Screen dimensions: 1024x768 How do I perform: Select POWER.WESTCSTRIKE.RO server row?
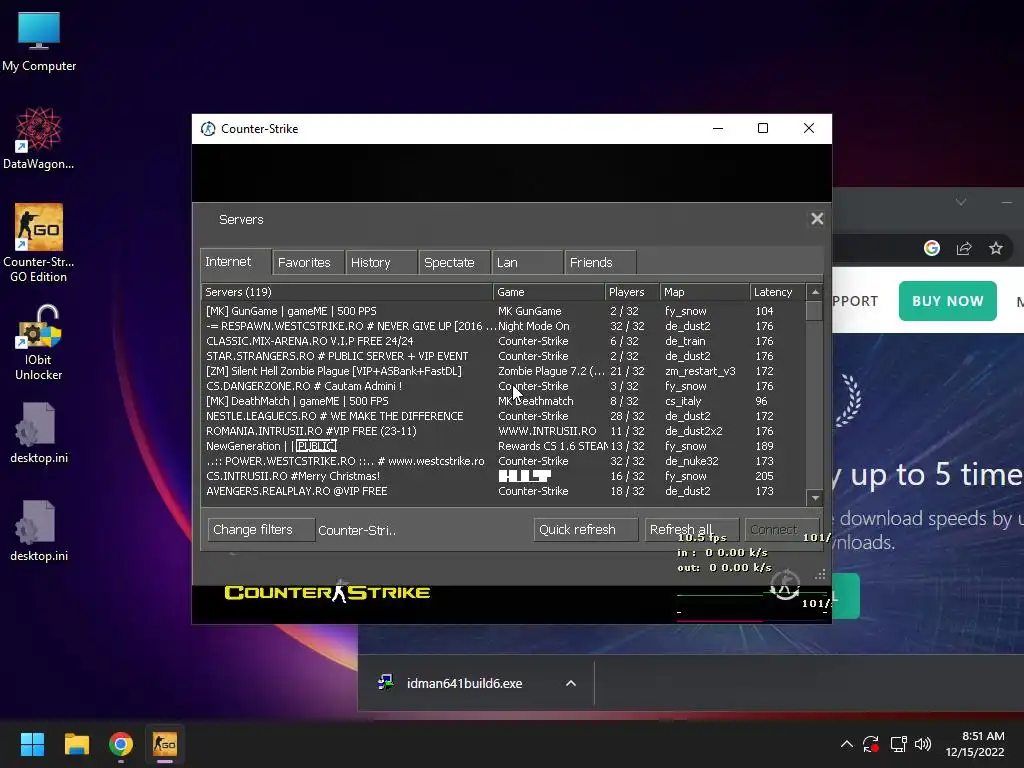504,461
